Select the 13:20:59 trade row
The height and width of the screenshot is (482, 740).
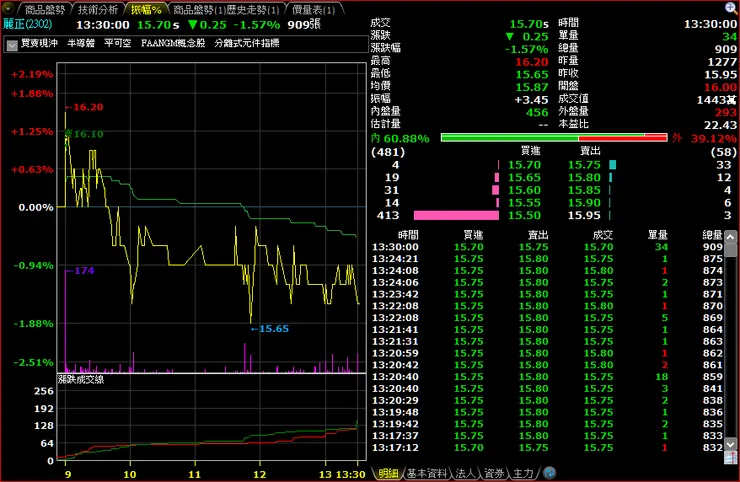(x=547, y=353)
